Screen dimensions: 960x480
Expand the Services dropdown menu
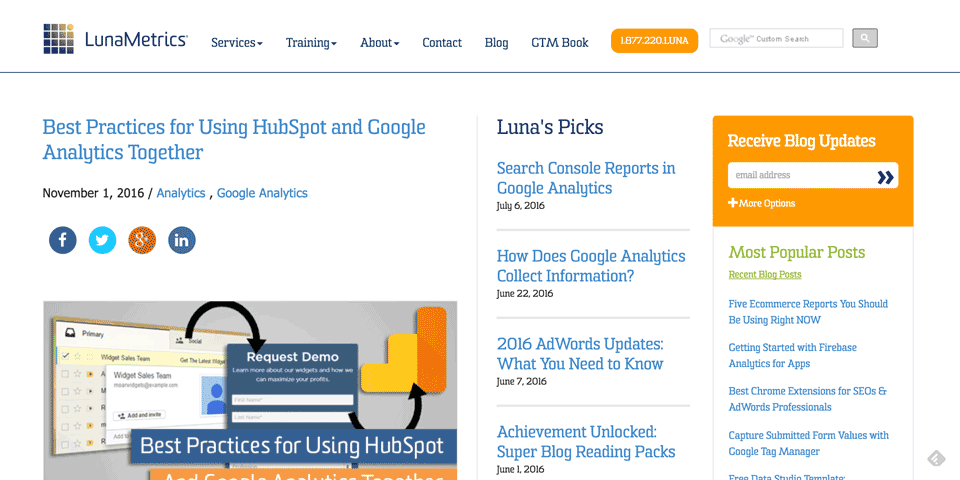[236, 42]
